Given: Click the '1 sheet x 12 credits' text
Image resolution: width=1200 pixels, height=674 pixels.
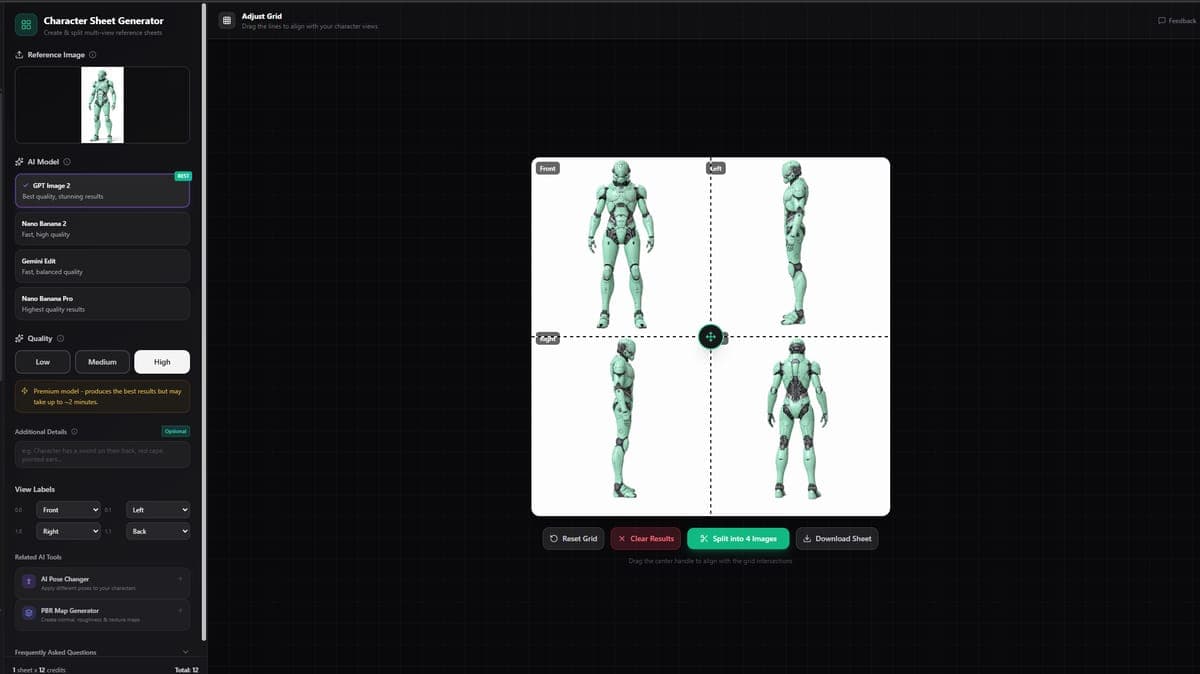Looking at the screenshot, I should point(39,669).
